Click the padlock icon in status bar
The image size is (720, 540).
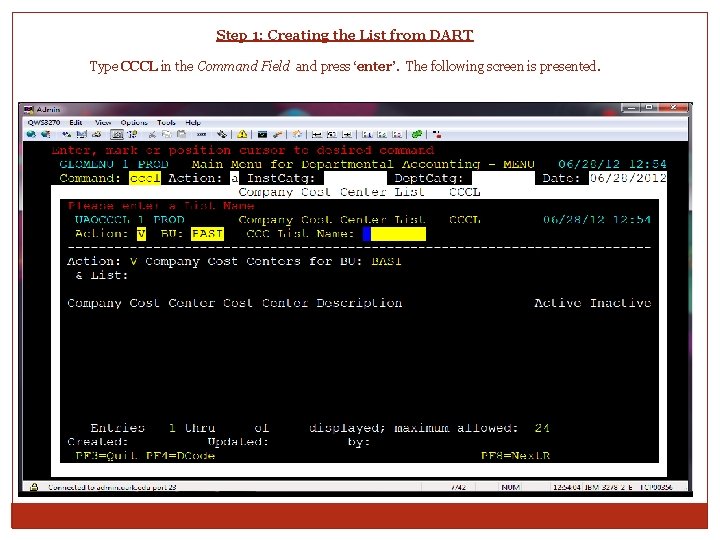(x=34, y=487)
